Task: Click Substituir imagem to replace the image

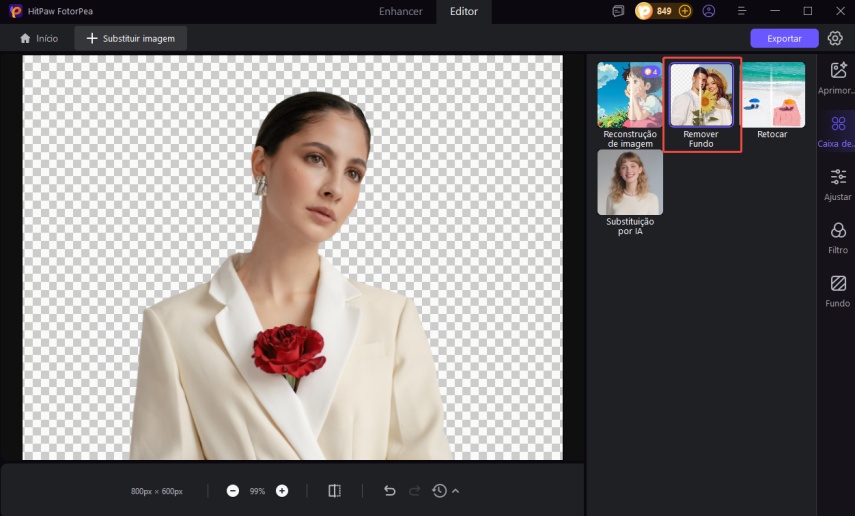Action: click(x=130, y=38)
